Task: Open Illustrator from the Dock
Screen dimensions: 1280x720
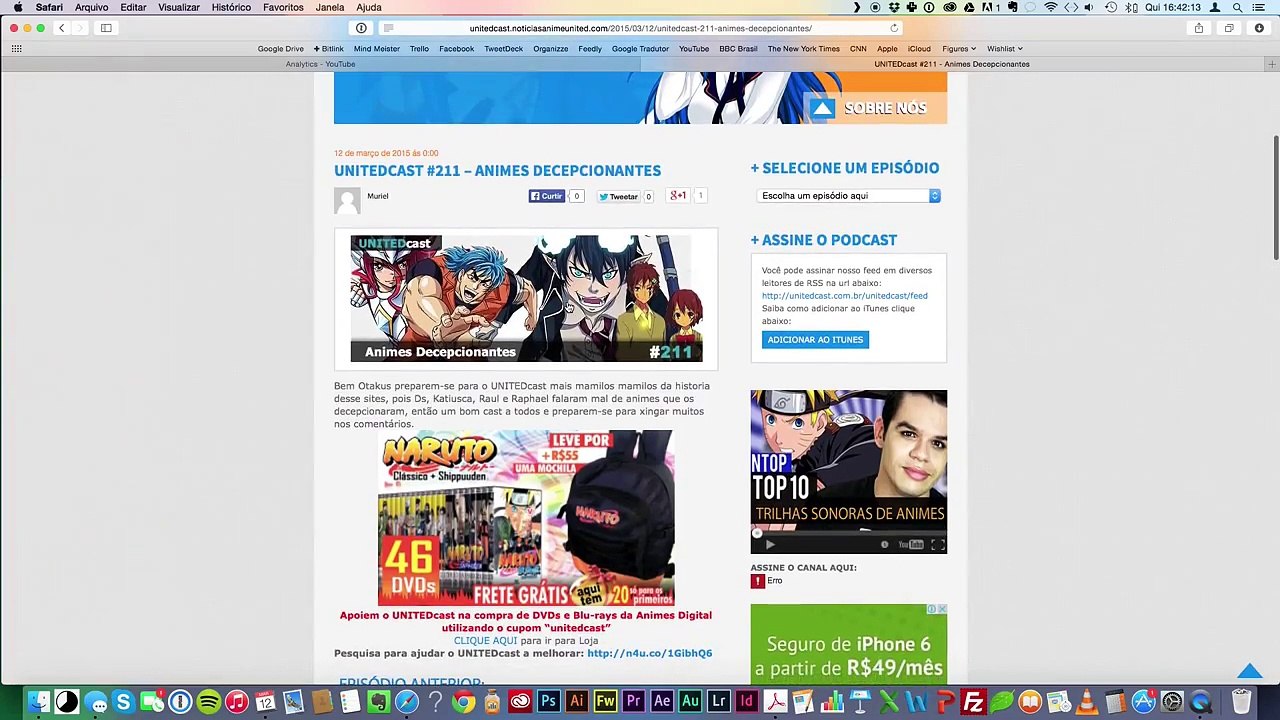Action: click(x=576, y=702)
